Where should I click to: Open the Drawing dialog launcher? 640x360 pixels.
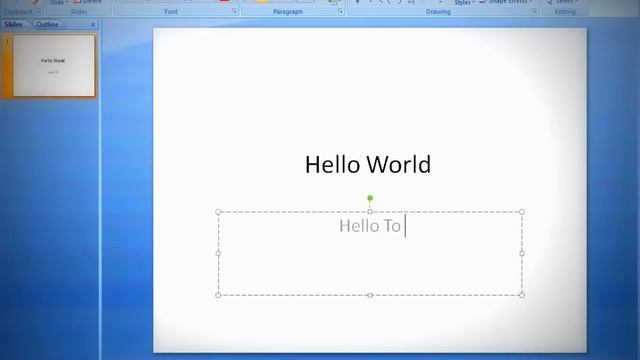pyautogui.click(x=535, y=12)
